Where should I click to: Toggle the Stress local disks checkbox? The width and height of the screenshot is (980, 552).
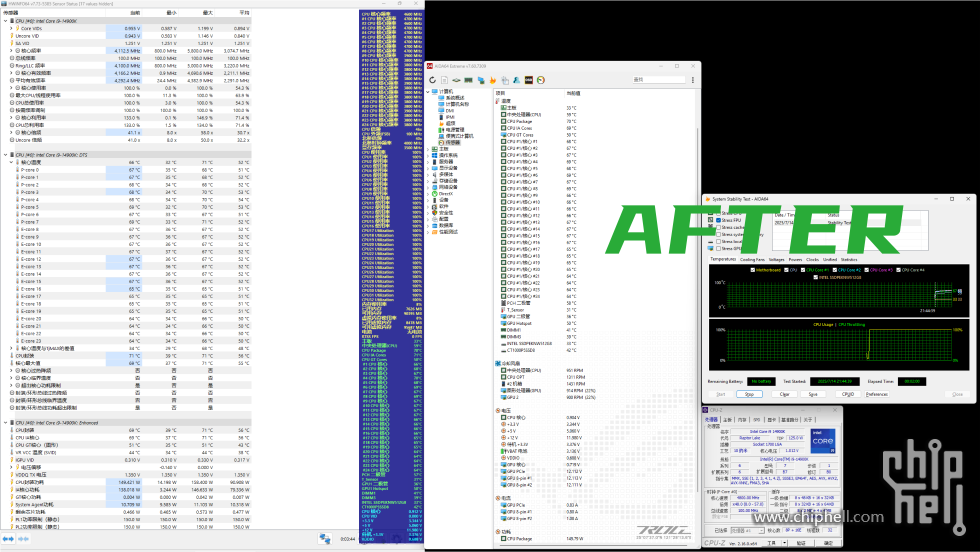pos(718,241)
